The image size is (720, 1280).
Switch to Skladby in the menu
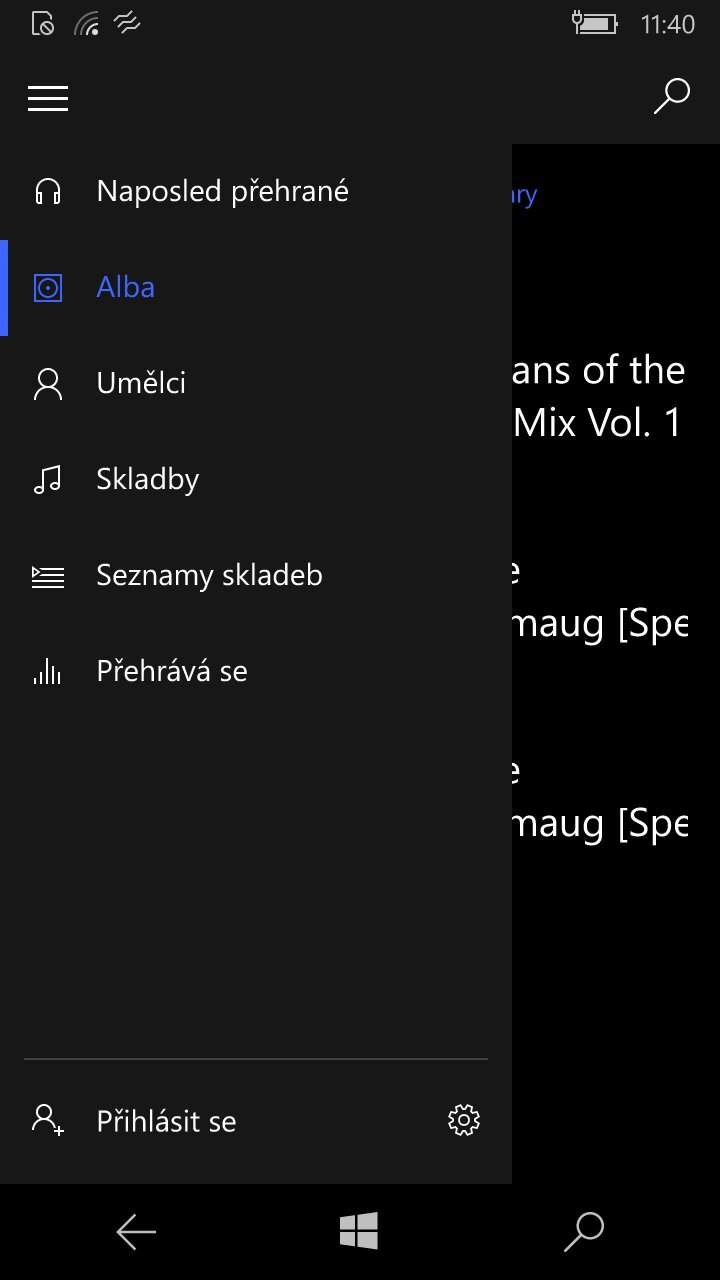click(147, 479)
